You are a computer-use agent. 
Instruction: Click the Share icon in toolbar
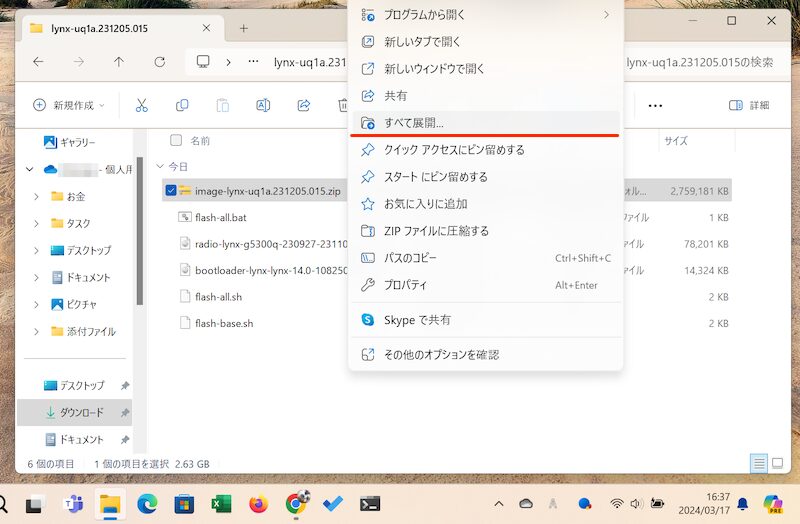pyautogui.click(x=304, y=105)
